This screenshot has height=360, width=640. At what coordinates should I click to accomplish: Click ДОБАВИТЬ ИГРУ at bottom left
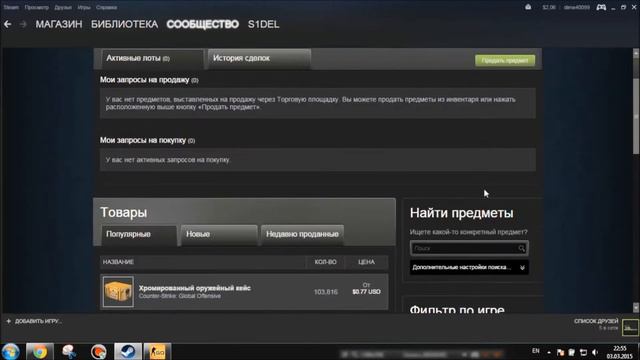[x=33, y=321]
